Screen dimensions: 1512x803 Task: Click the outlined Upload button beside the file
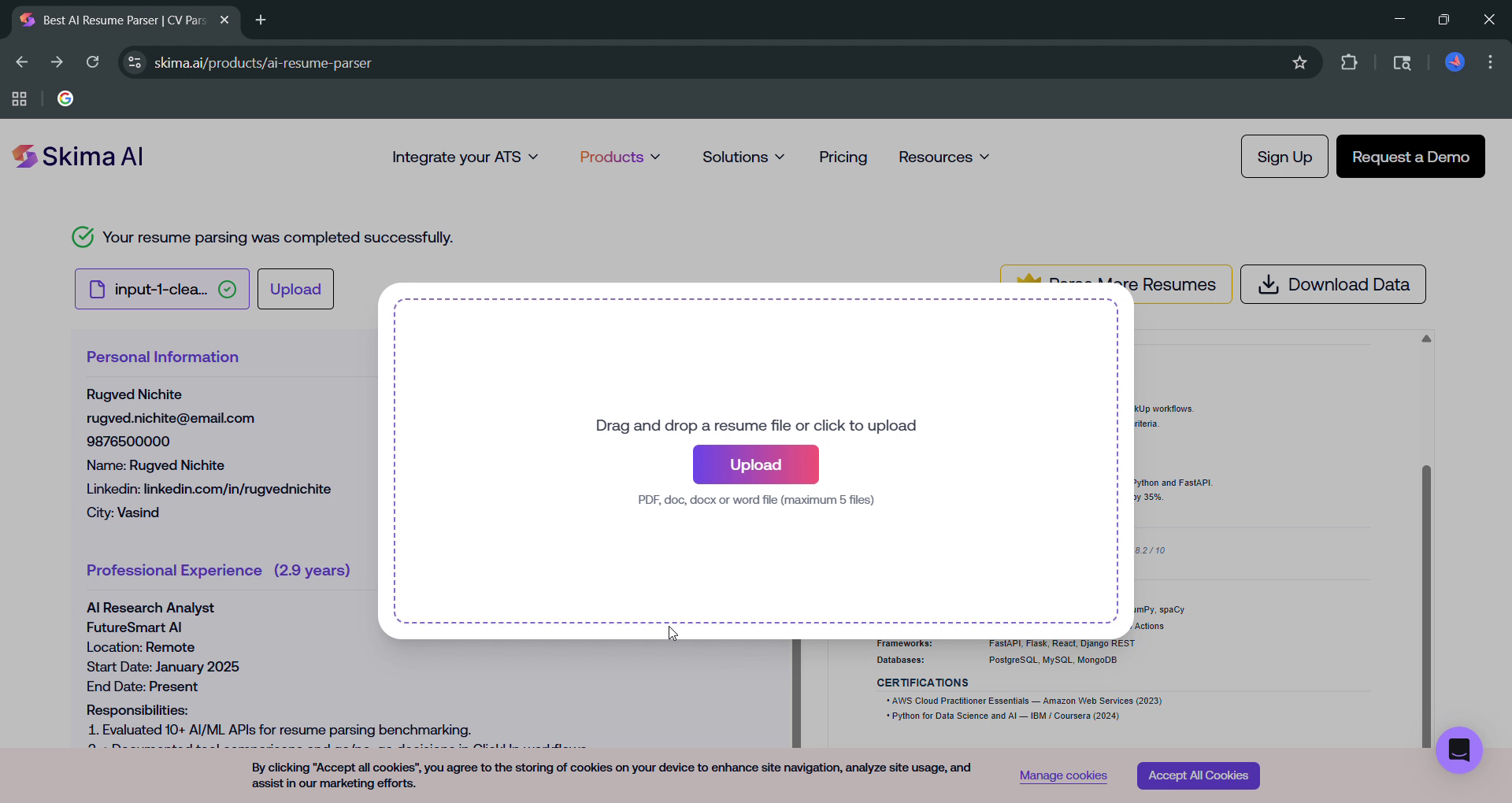(x=295, y=289)
